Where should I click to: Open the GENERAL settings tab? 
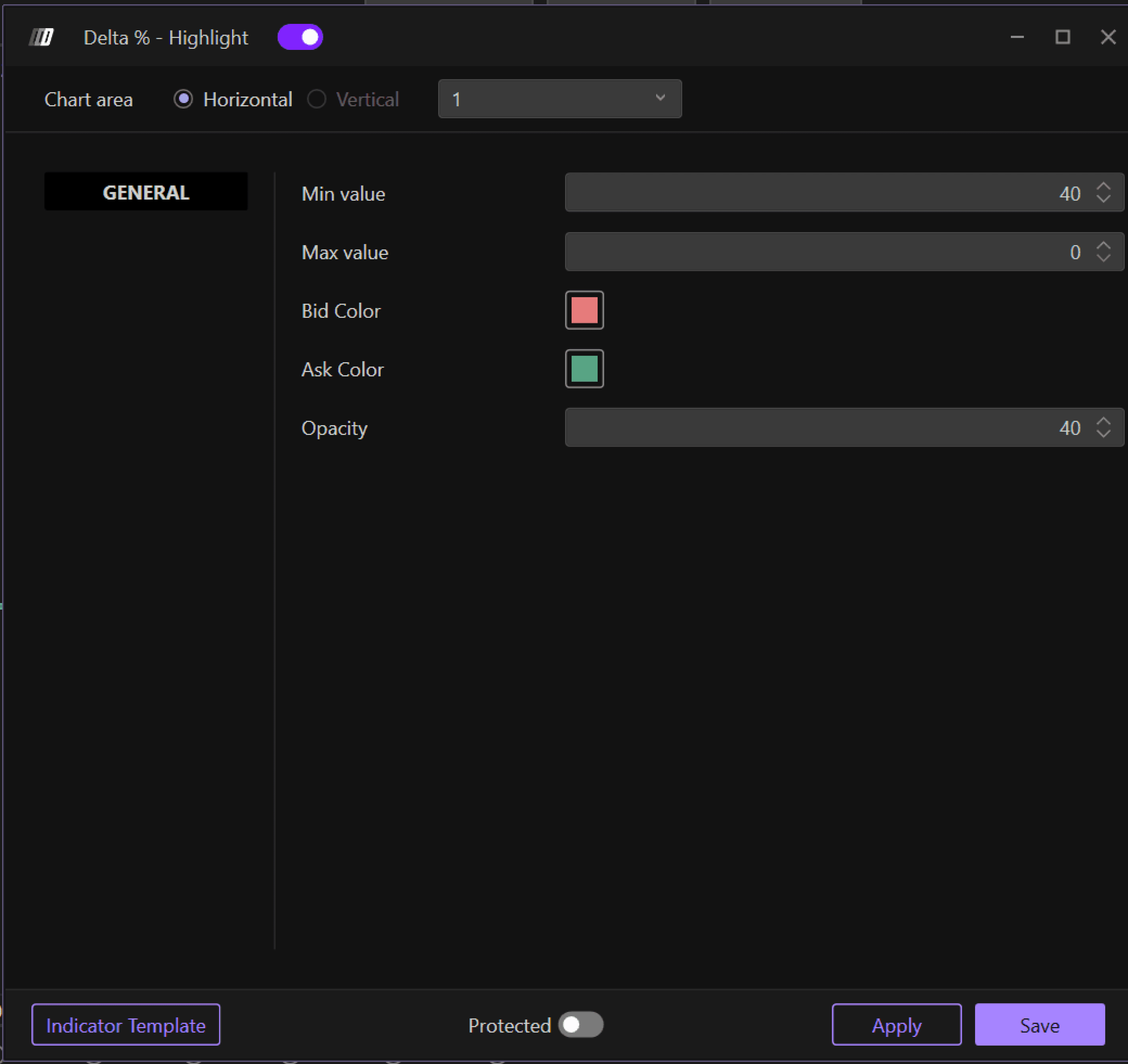(146, 192)
